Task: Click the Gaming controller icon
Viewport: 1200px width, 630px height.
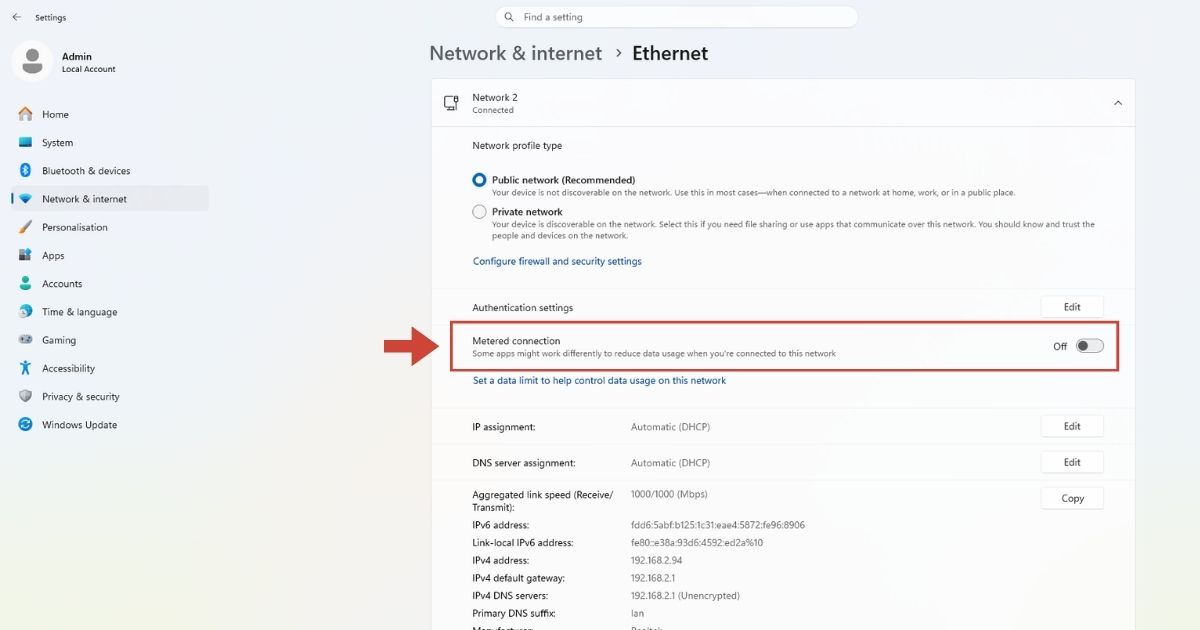Action: click(x=25, y=340)
